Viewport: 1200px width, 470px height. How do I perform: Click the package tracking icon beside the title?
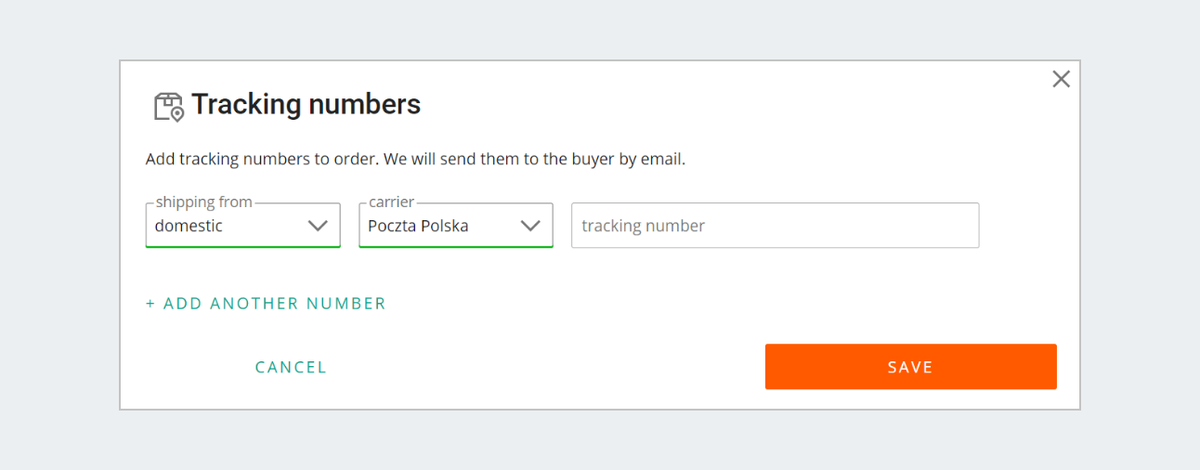coord(169,106)
